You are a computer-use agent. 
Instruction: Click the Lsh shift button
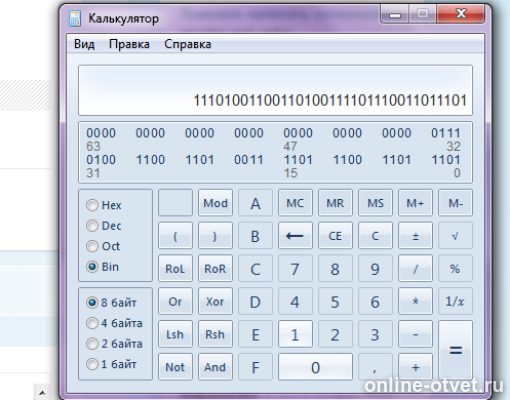point(175,334)
